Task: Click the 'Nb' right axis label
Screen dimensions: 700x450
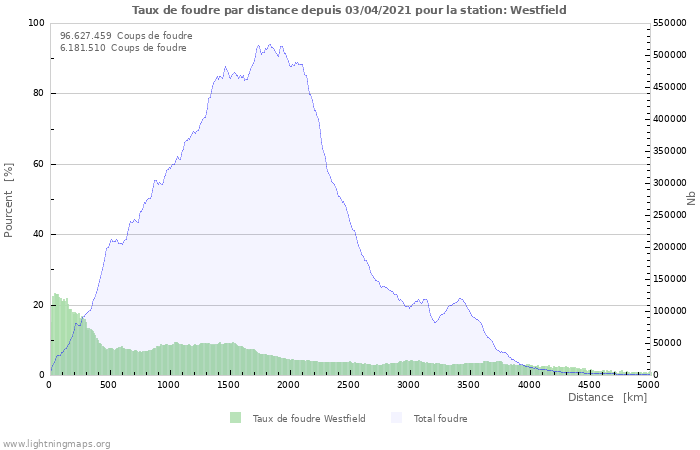Action: [691, 199]
